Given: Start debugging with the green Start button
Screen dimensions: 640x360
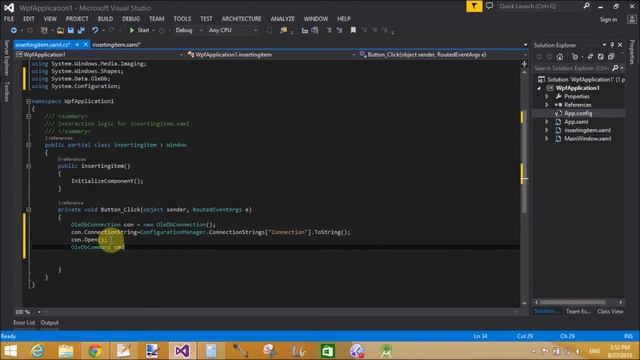Looking at the screenshot, I should 139,30.
